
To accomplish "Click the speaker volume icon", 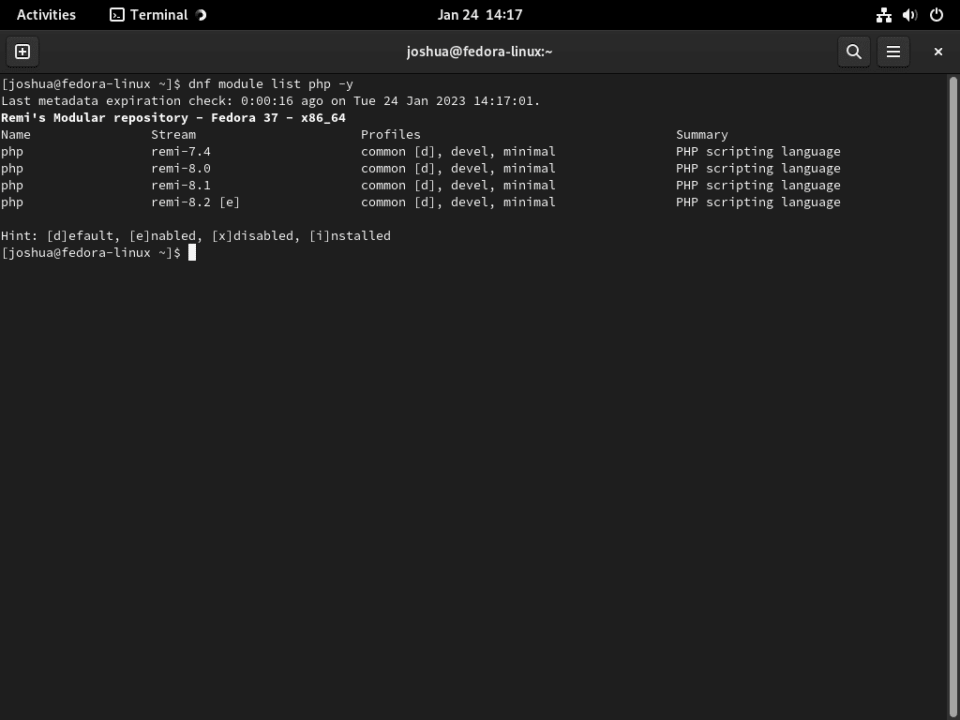I will click(x=909, y=14).
